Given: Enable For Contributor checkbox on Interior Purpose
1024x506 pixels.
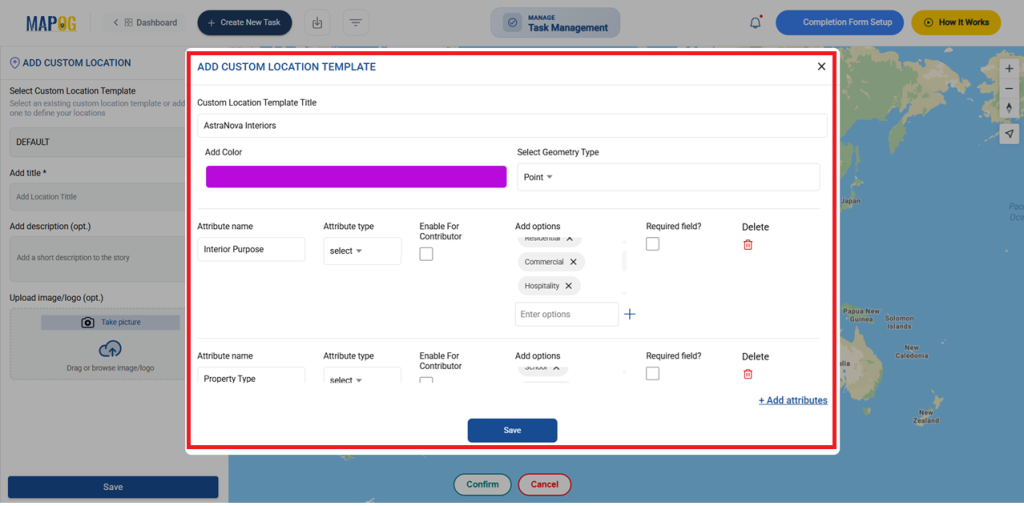Looking at the screenshot, I should click(426, 254).
